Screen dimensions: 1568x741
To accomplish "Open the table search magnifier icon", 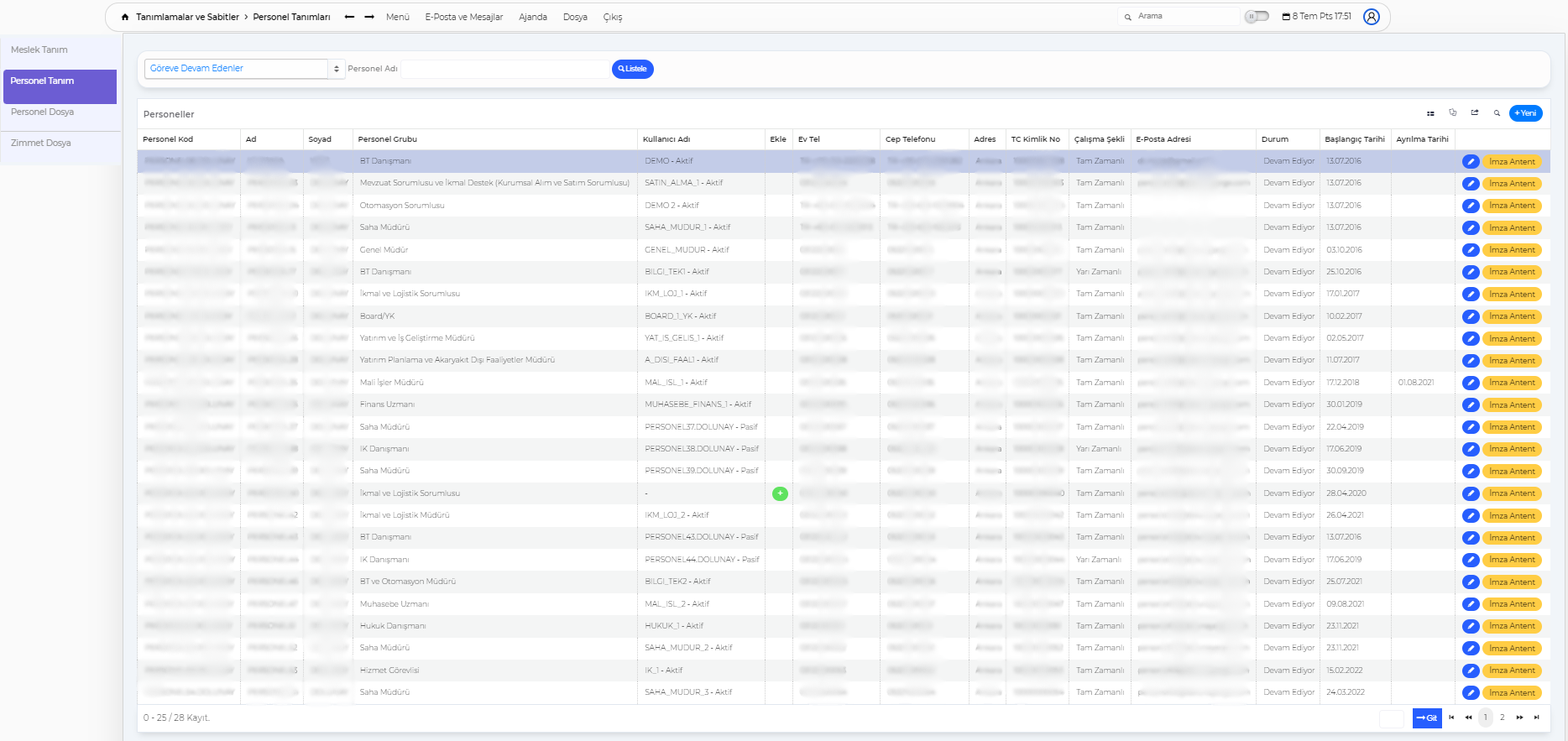I will [x=1497, y=113].
